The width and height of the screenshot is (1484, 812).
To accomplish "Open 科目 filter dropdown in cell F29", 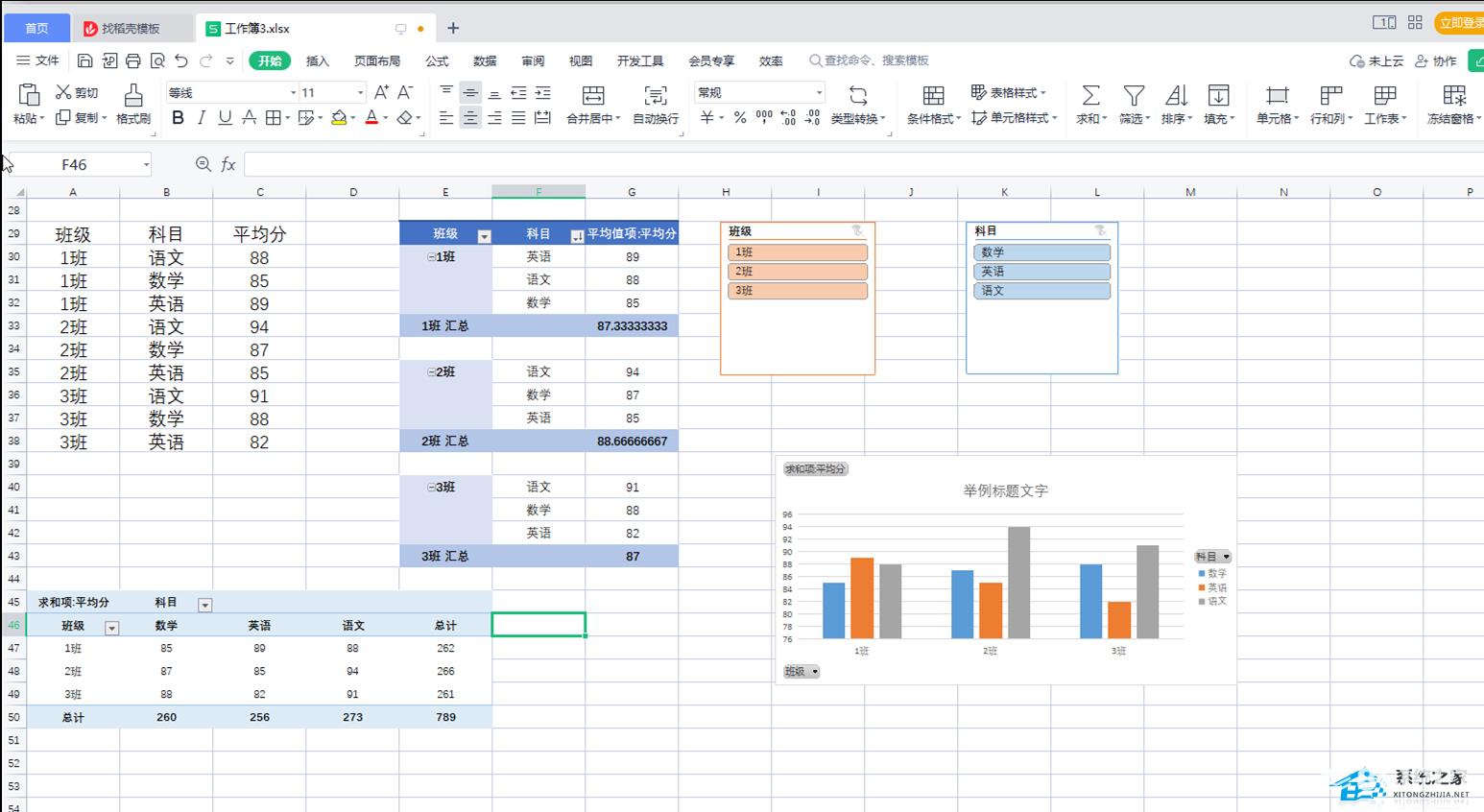I will (x=577, y=236).
